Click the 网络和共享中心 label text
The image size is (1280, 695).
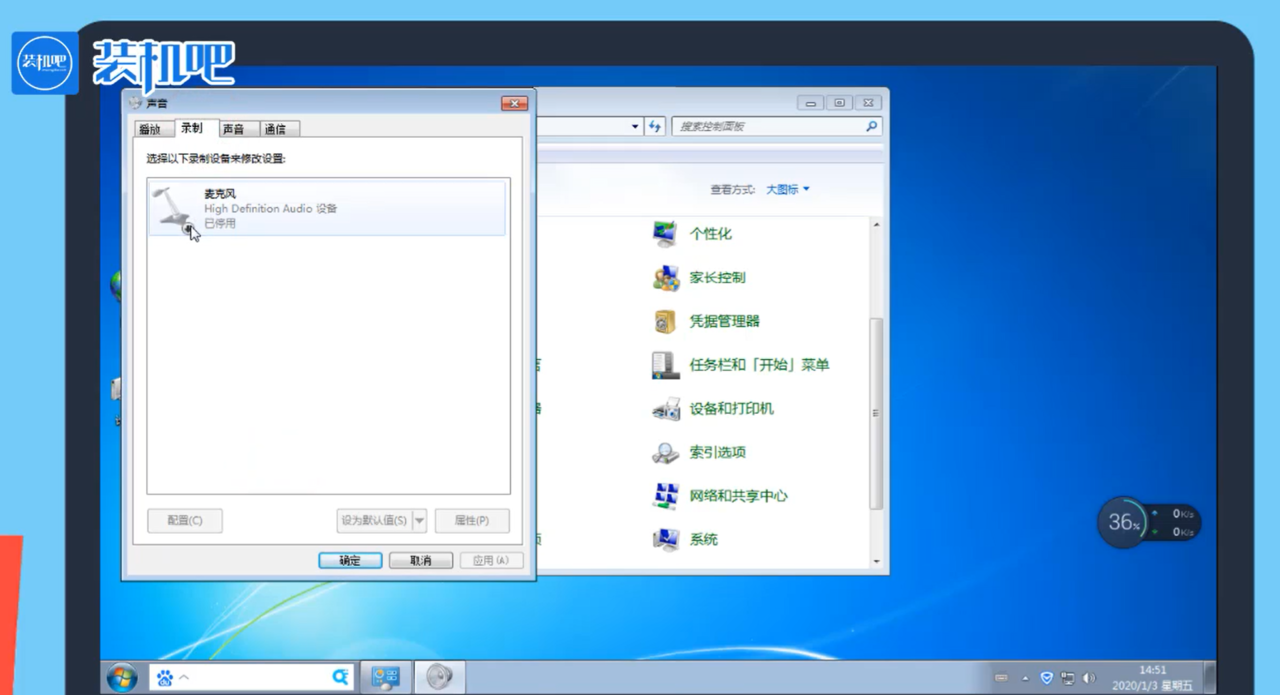[739, 496]
